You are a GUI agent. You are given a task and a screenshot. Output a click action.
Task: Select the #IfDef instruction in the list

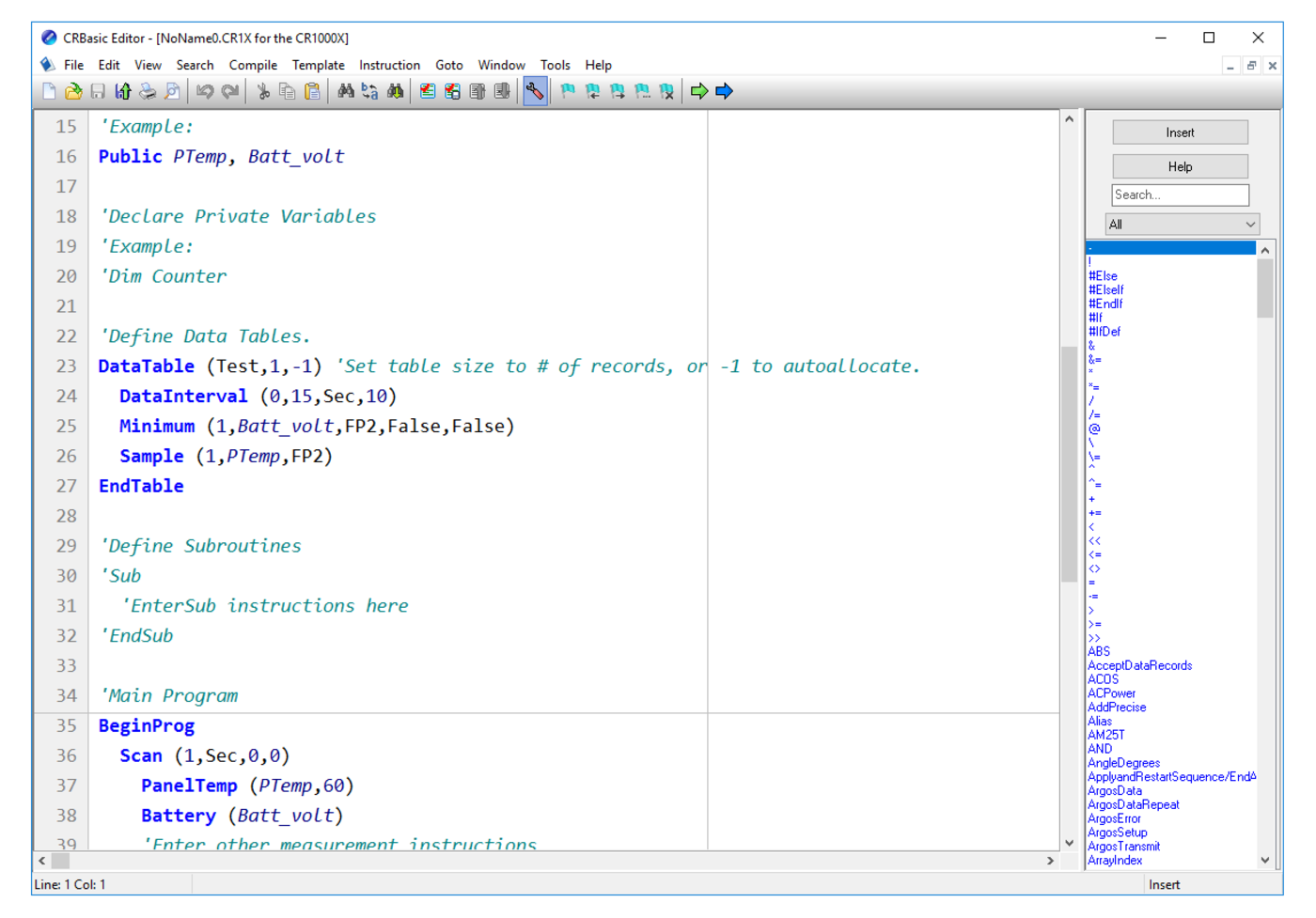pos(1104,332)
